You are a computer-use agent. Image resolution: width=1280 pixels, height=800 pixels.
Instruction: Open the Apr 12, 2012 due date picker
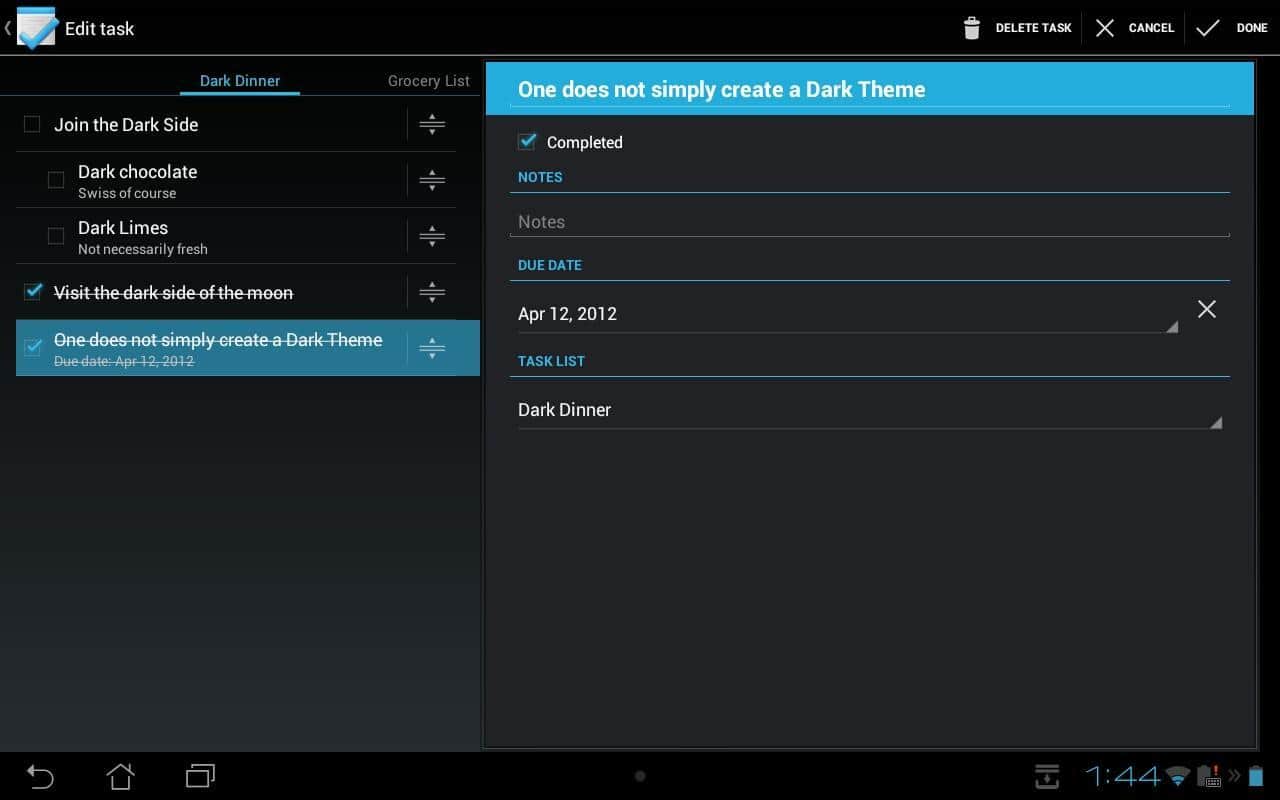click(845, 314)
